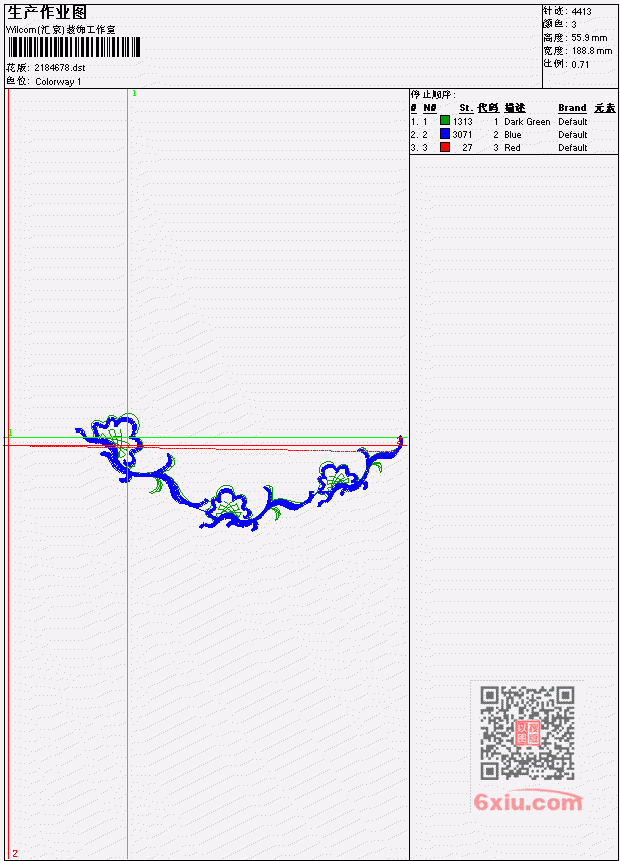Click the St. column header
Viewport: 620px width, 861px height.
(466, 108)
